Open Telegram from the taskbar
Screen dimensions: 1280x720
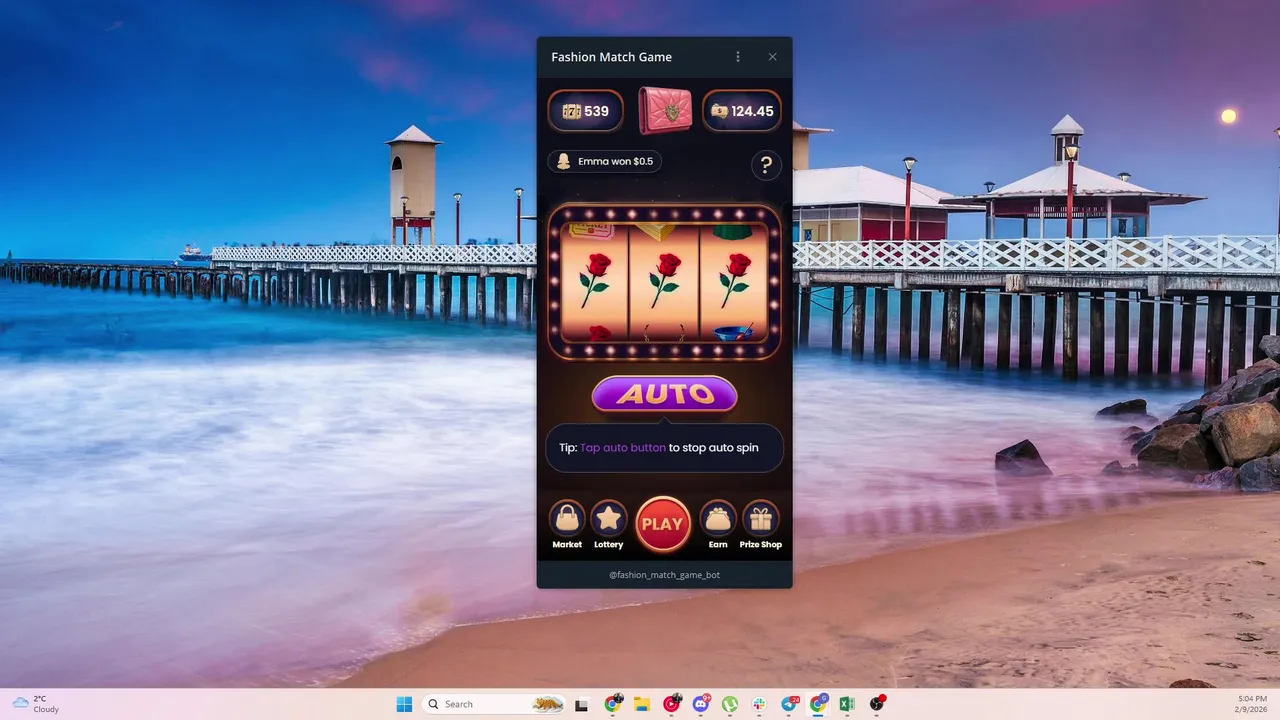coord(790,704)
